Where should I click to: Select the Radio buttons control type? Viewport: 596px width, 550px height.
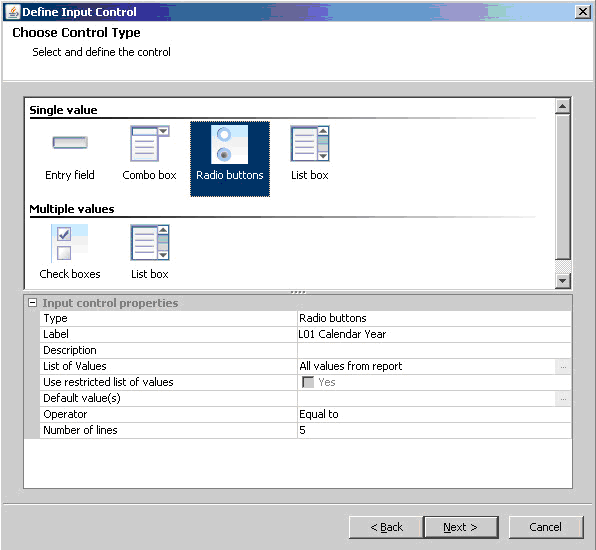[x=230, y=159]
